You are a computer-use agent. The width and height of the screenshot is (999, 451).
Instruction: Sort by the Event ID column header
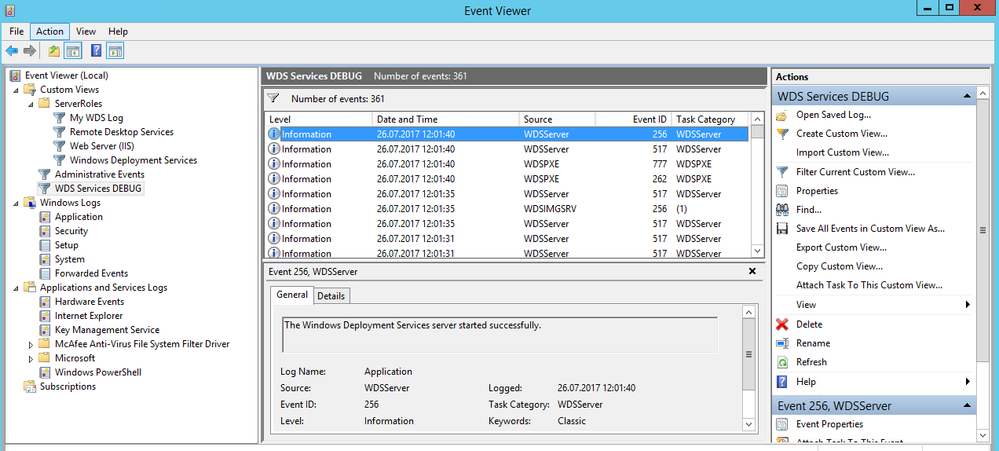(x=633, y=119)
